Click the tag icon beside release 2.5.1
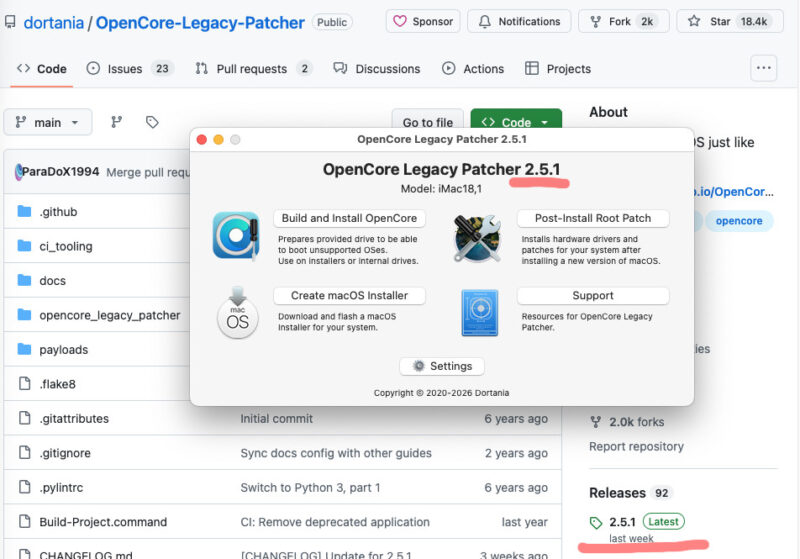The width and height of the screenshot is (800, 559). pyautogui.click(x=595, y=523)
